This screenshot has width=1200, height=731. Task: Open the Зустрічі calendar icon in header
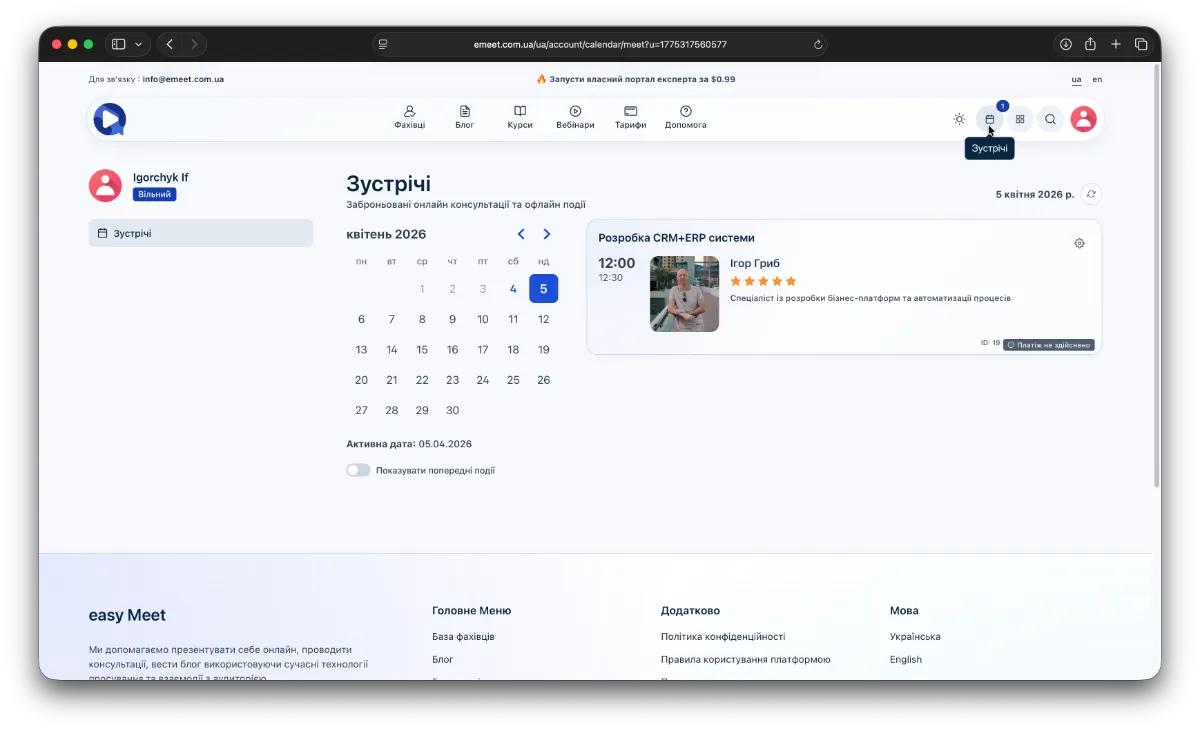tap(989, 119)
